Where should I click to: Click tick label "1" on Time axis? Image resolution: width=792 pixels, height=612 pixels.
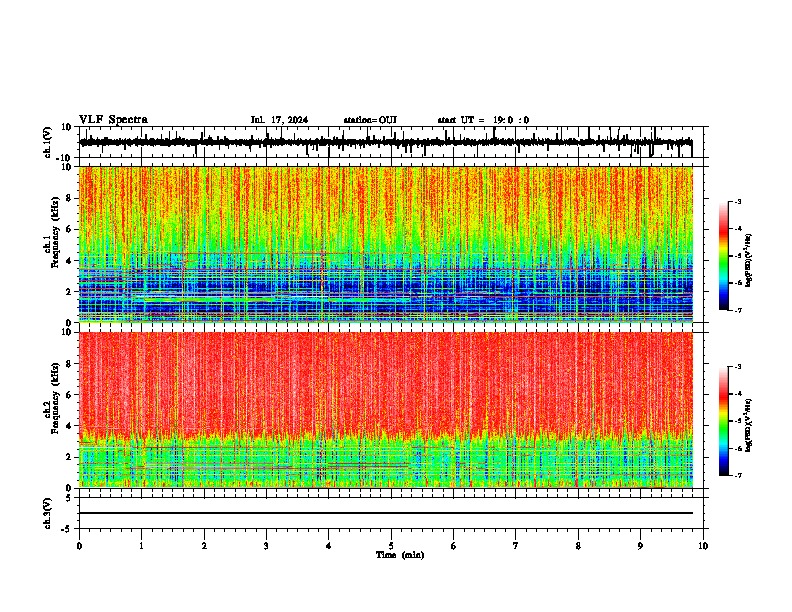tap(141, 546)
